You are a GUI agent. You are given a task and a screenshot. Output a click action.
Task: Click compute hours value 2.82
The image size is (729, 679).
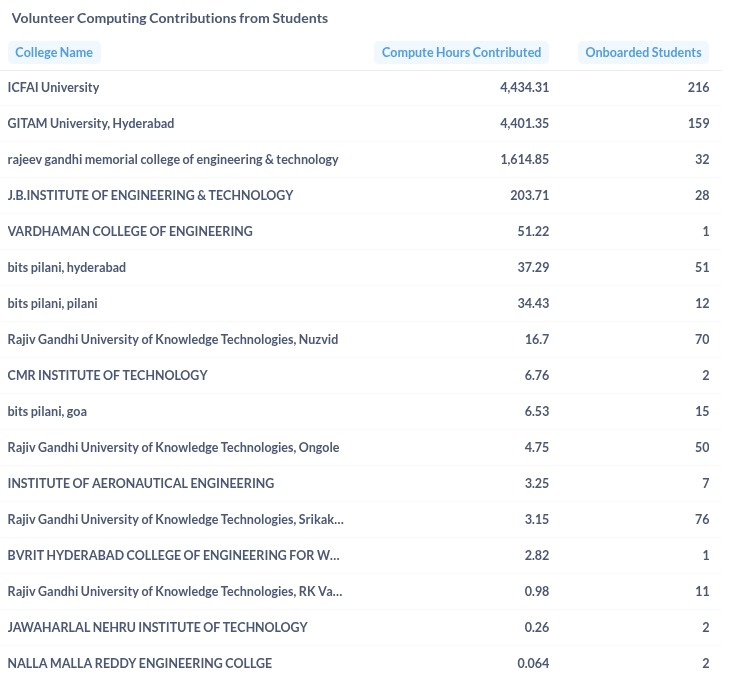(537, 555)
